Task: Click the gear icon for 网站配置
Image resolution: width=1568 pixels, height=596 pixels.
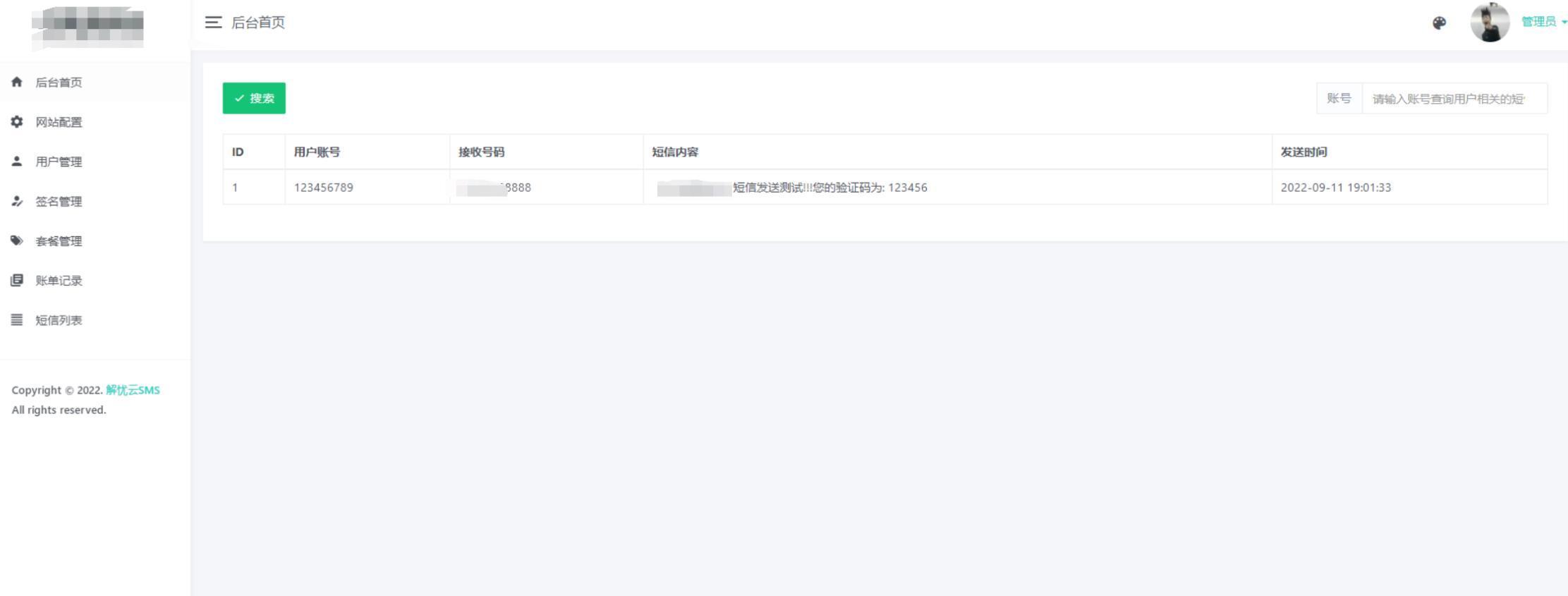Action: point(17,121)
